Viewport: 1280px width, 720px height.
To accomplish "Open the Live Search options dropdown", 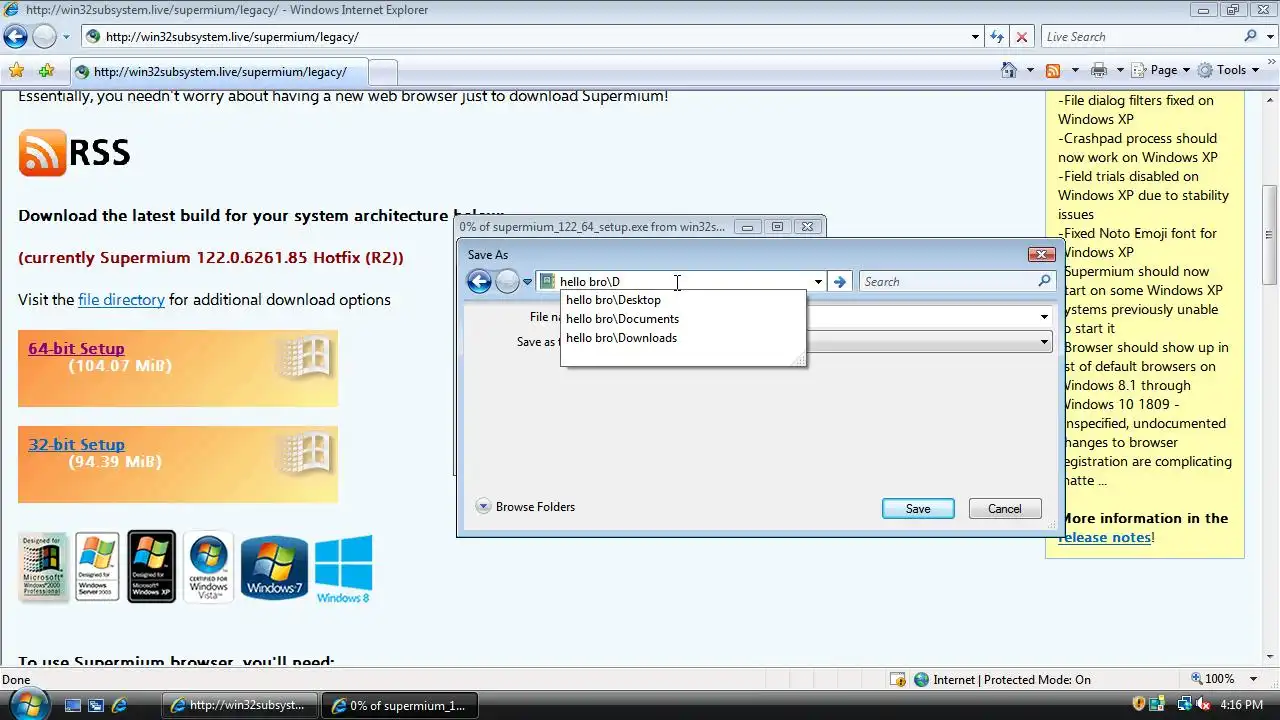I will pos(1270,37).
